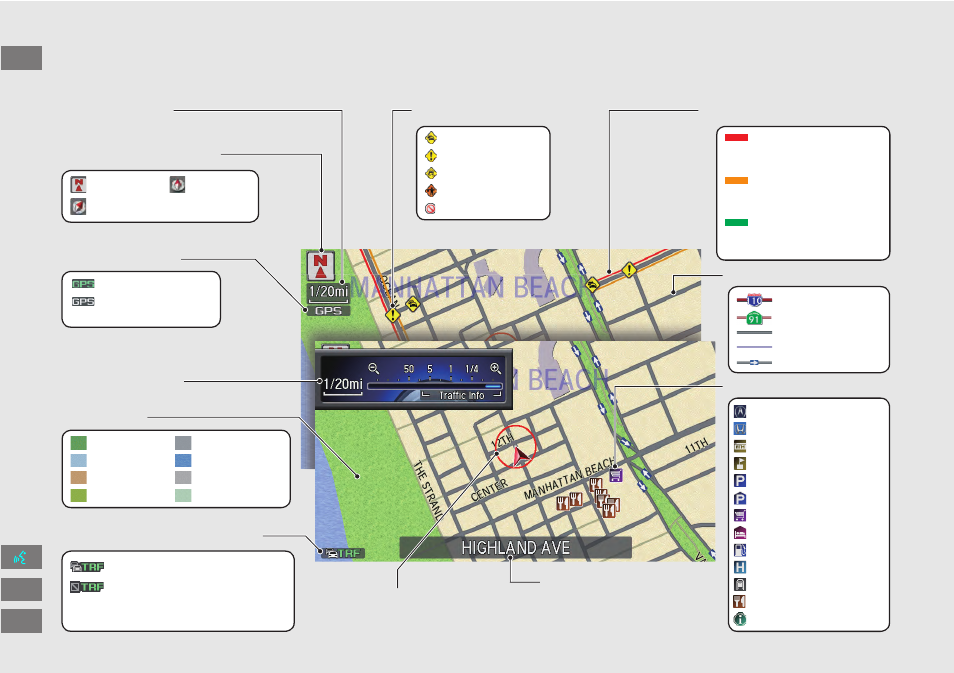Click the parking garage P icon in POI legend
The width and height of the screenshot is (954, 673).
pos(740,498)
